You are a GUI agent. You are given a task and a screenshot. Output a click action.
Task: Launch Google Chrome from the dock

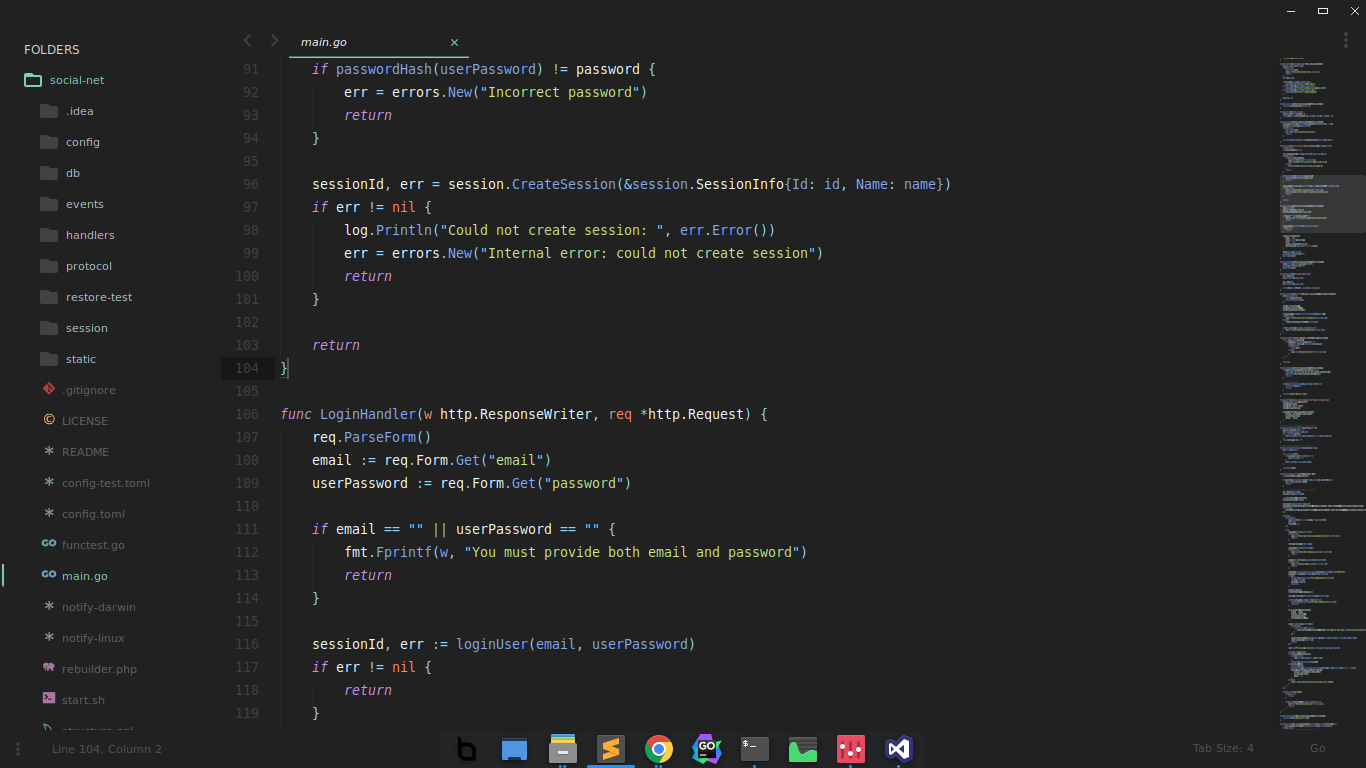click(x=658, y=749)
